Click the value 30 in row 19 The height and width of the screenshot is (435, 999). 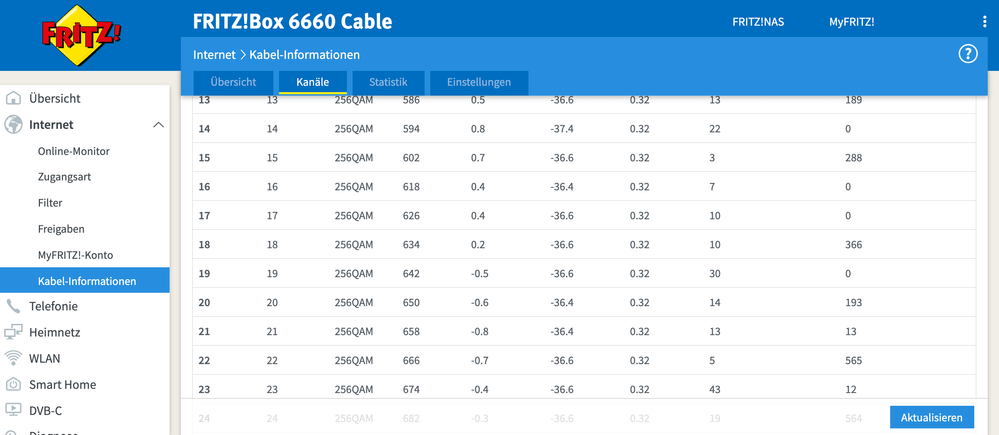[x=715, y=274]
